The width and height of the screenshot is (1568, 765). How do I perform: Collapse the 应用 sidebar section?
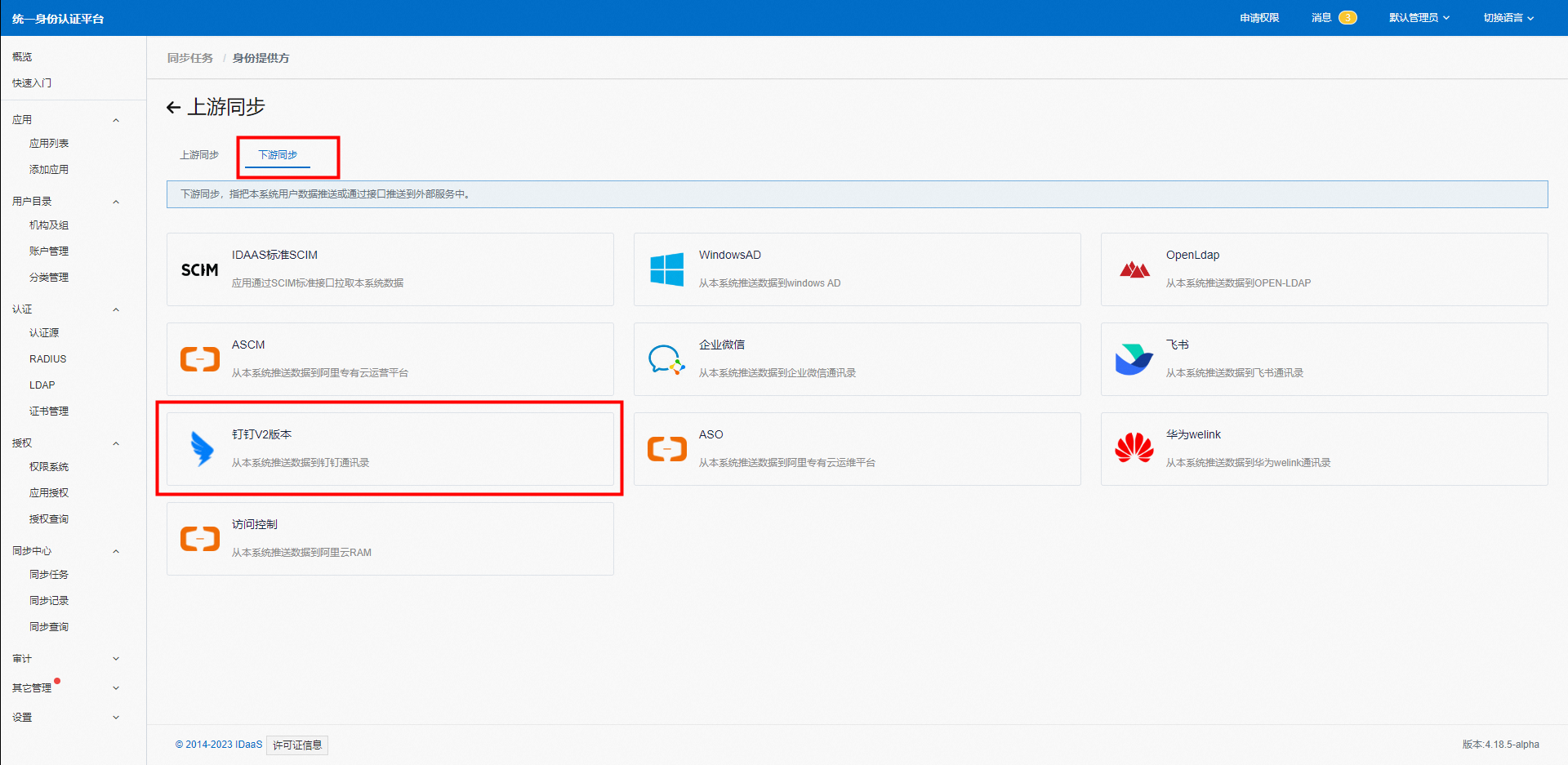pos(116,120)
